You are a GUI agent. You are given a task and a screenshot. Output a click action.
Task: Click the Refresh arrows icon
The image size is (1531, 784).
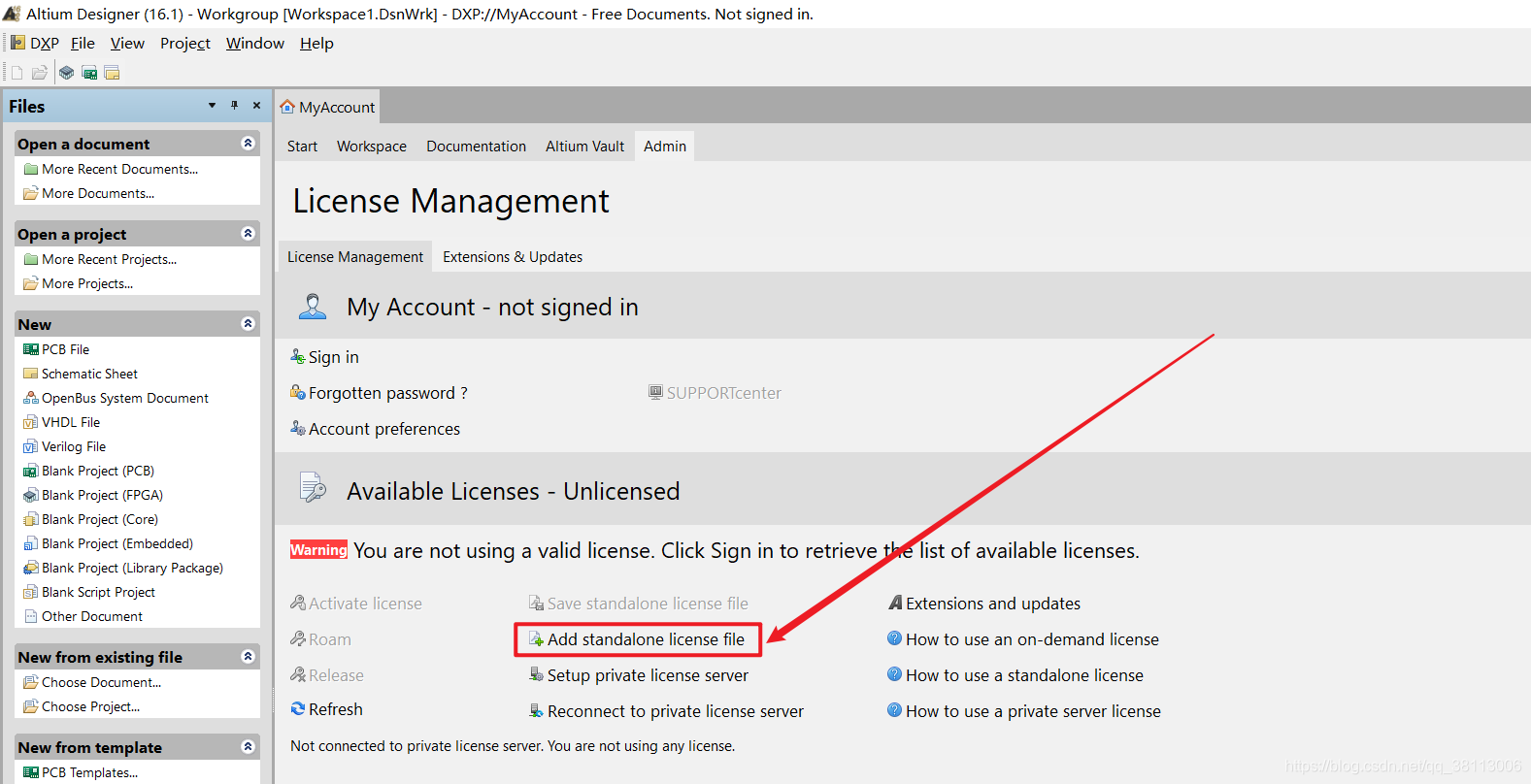[298, 709]
